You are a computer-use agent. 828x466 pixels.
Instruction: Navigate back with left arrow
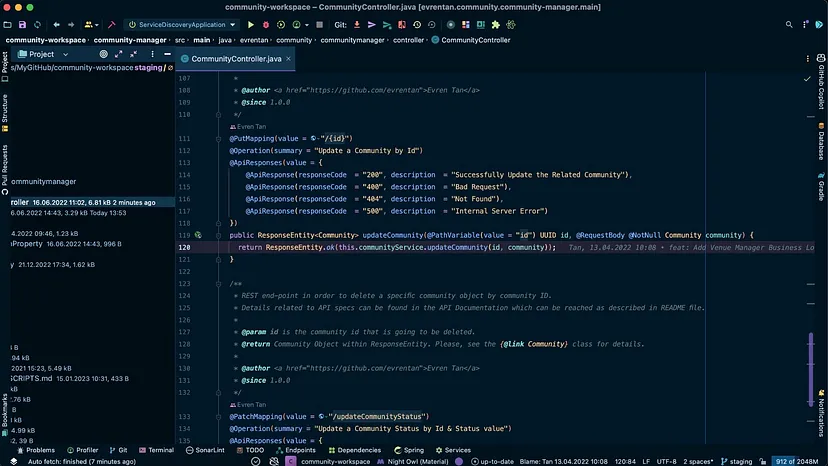coord(56,25)
